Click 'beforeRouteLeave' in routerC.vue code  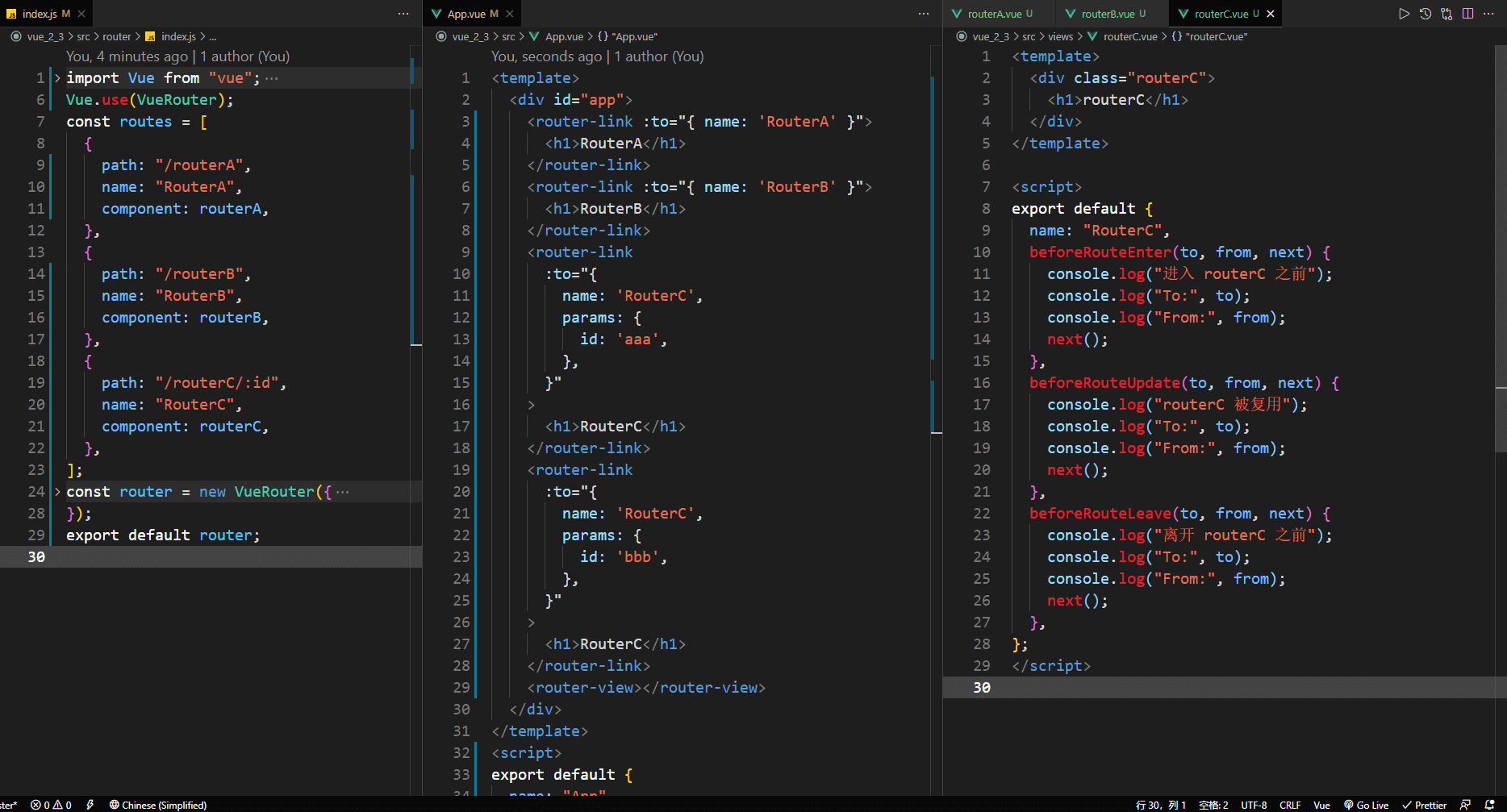tap(1100, 514)
